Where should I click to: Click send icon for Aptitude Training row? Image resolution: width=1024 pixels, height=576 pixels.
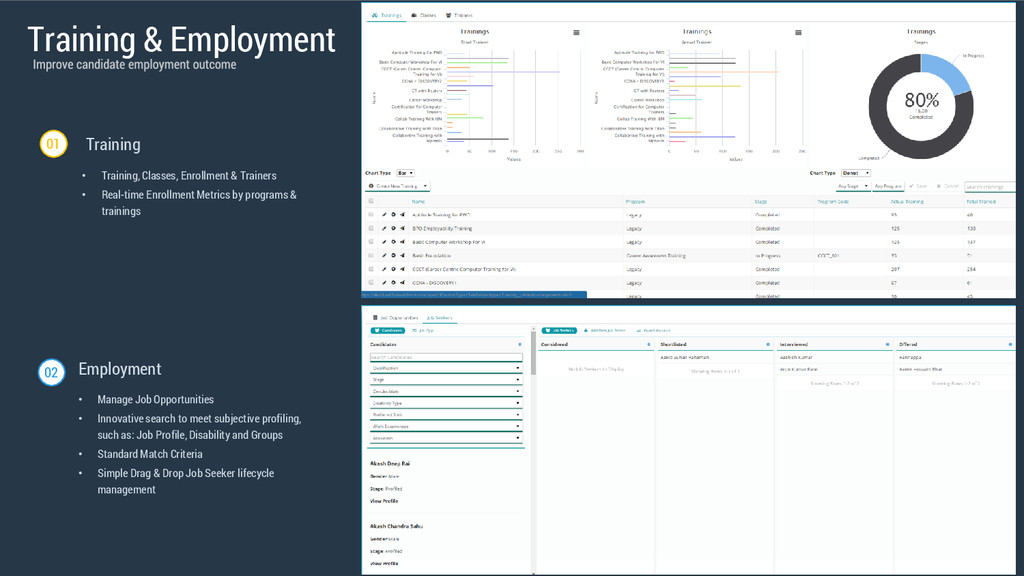coord(402,215)
